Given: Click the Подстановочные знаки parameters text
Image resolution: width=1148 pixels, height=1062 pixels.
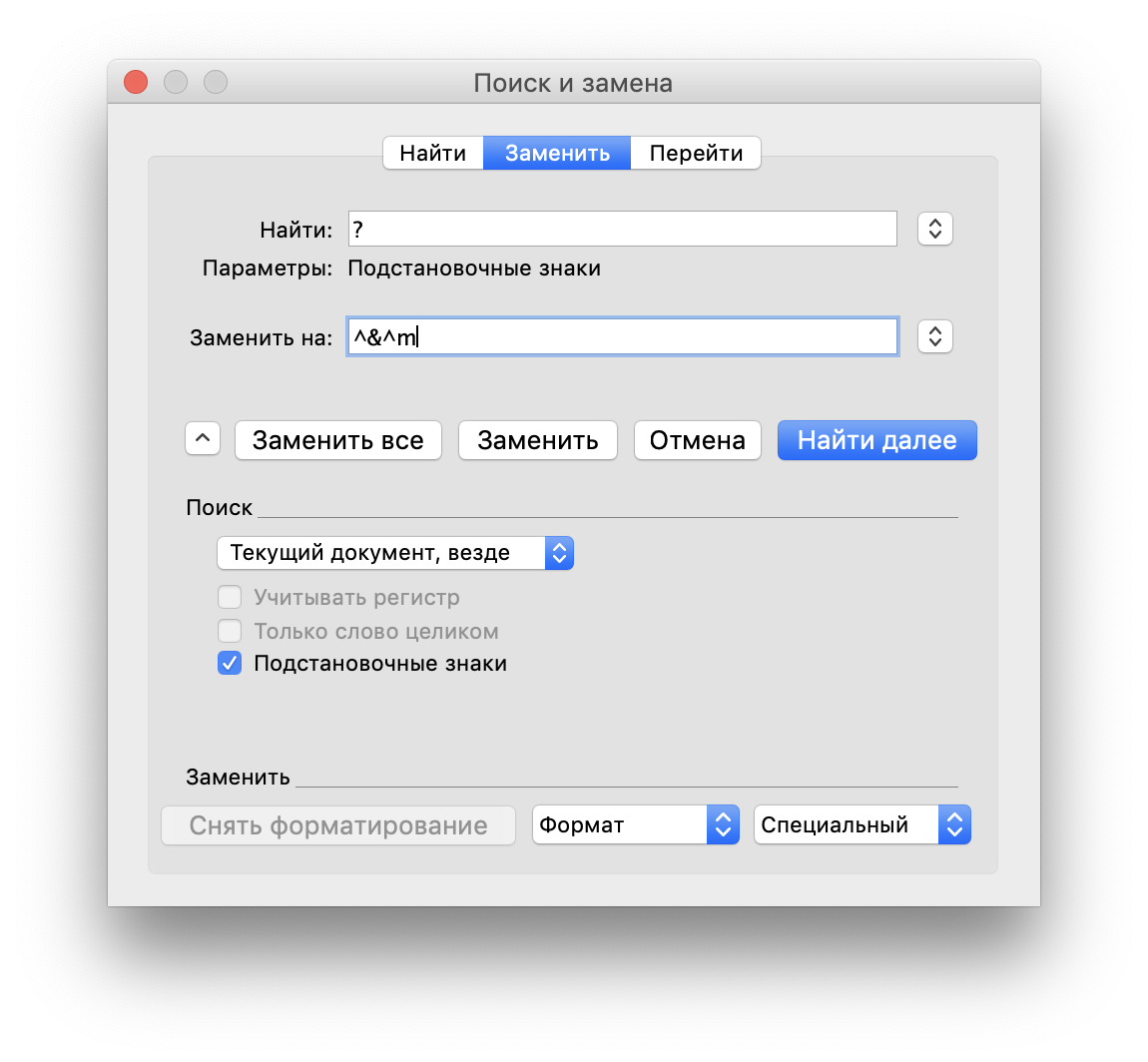Looking at the screenshot, I should pyautogui.click(x=474, y=267).
